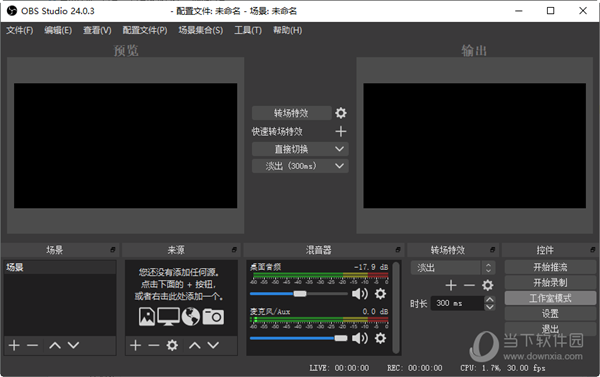Remove source with minus icon

pos(154,345)
